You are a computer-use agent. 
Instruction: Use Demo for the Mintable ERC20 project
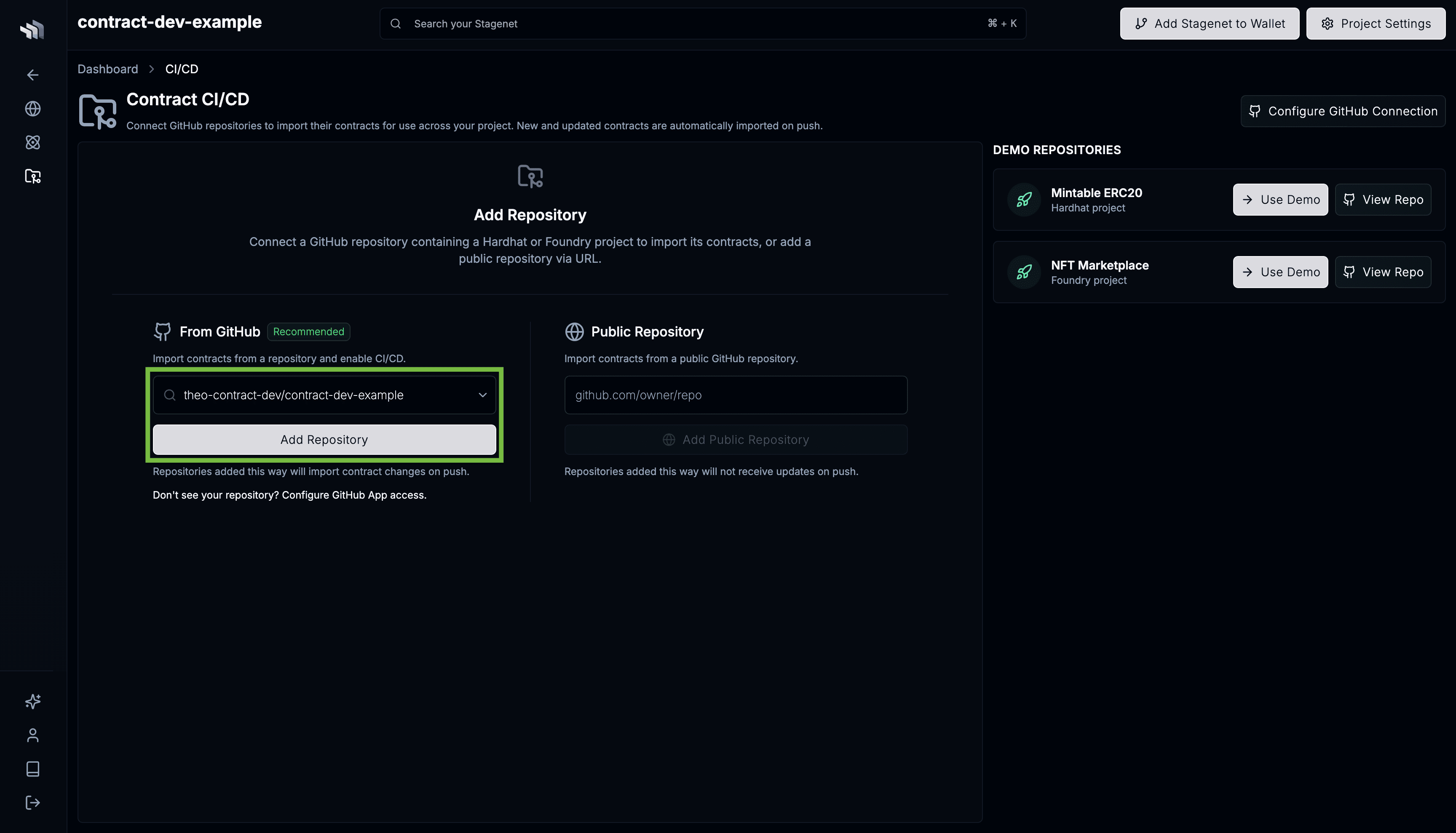(1280, 199)
